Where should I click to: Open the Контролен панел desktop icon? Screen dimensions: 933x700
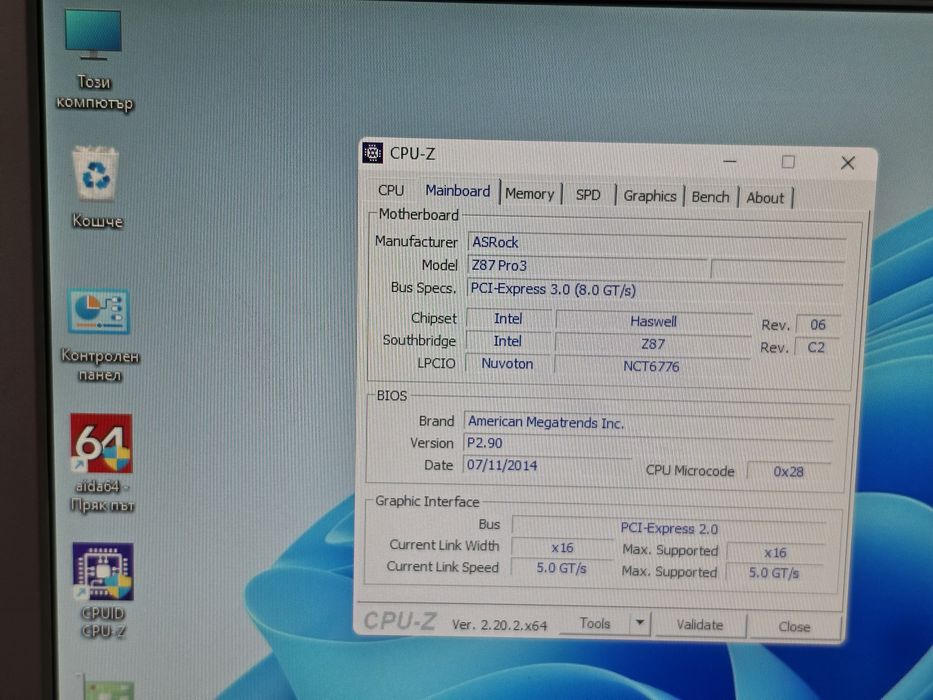point(99,335)
